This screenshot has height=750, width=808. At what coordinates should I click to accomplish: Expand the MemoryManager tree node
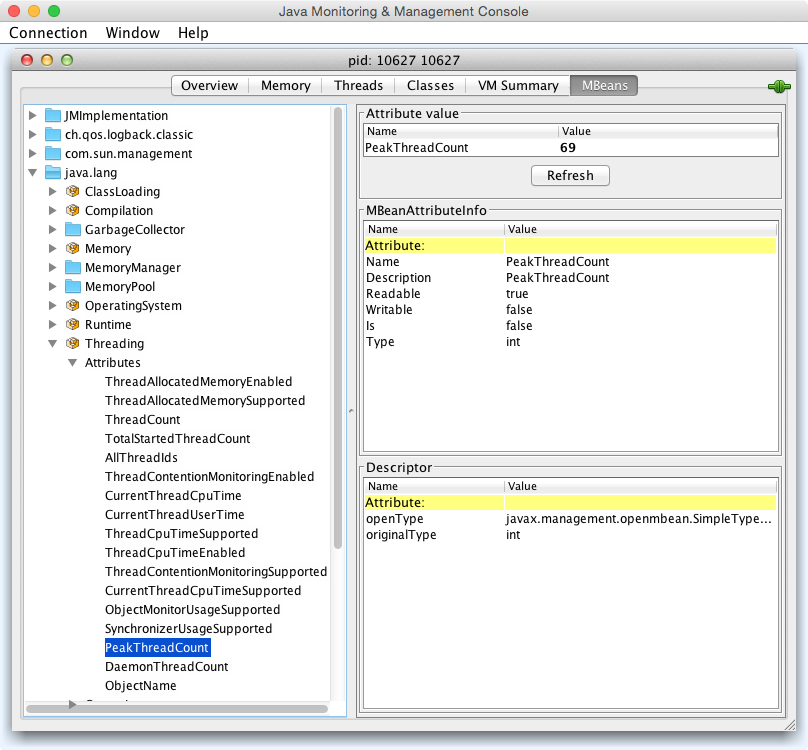point(53,268)
